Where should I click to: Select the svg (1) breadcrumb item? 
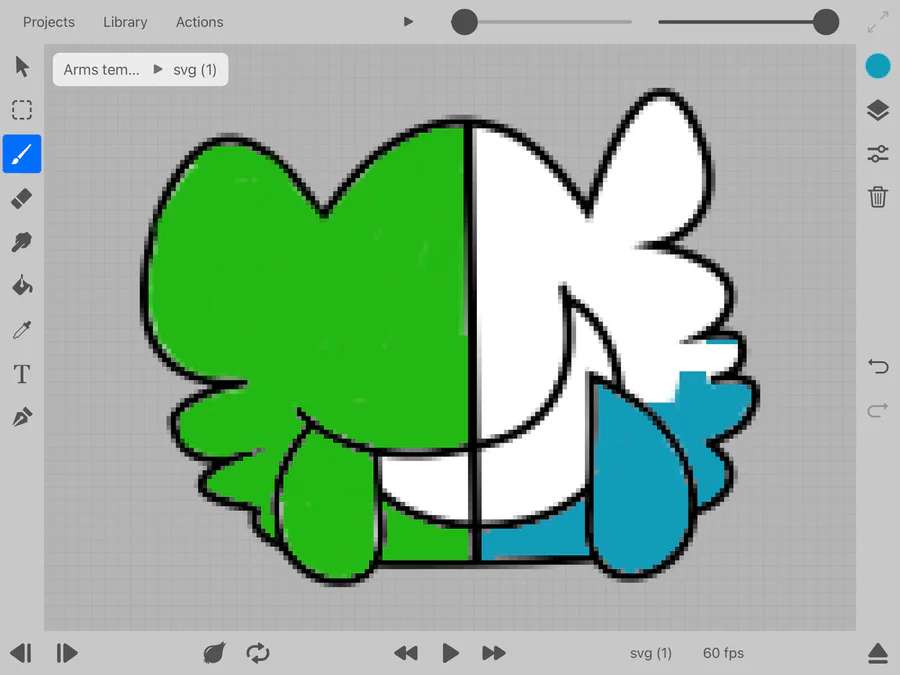[x=195, y=69]
